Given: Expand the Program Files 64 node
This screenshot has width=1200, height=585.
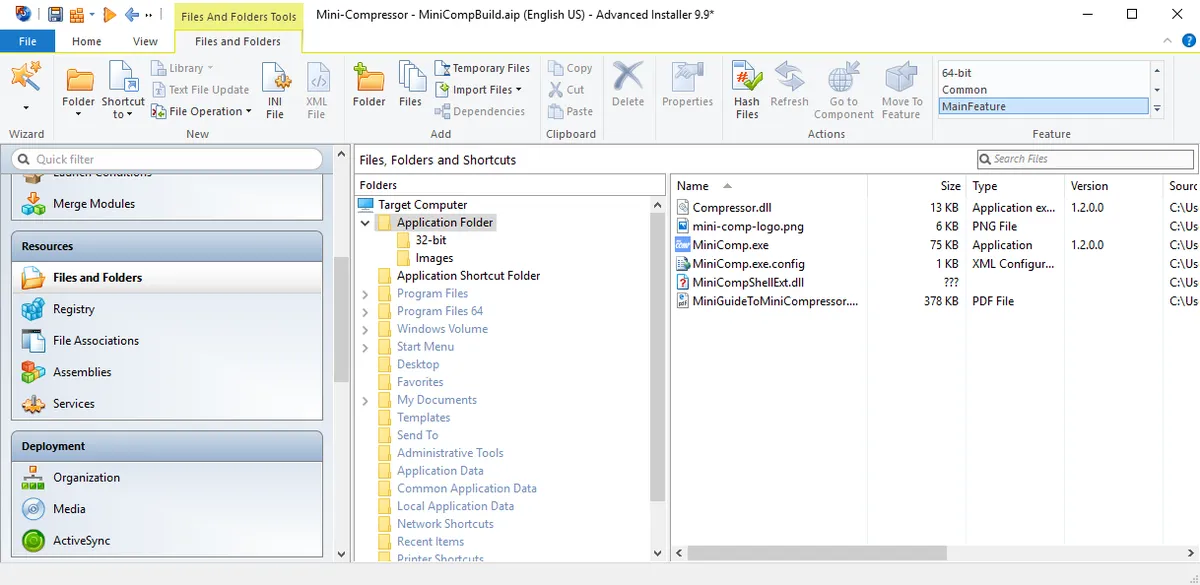Looking at the screenshot, I should [x=366, y=311].
